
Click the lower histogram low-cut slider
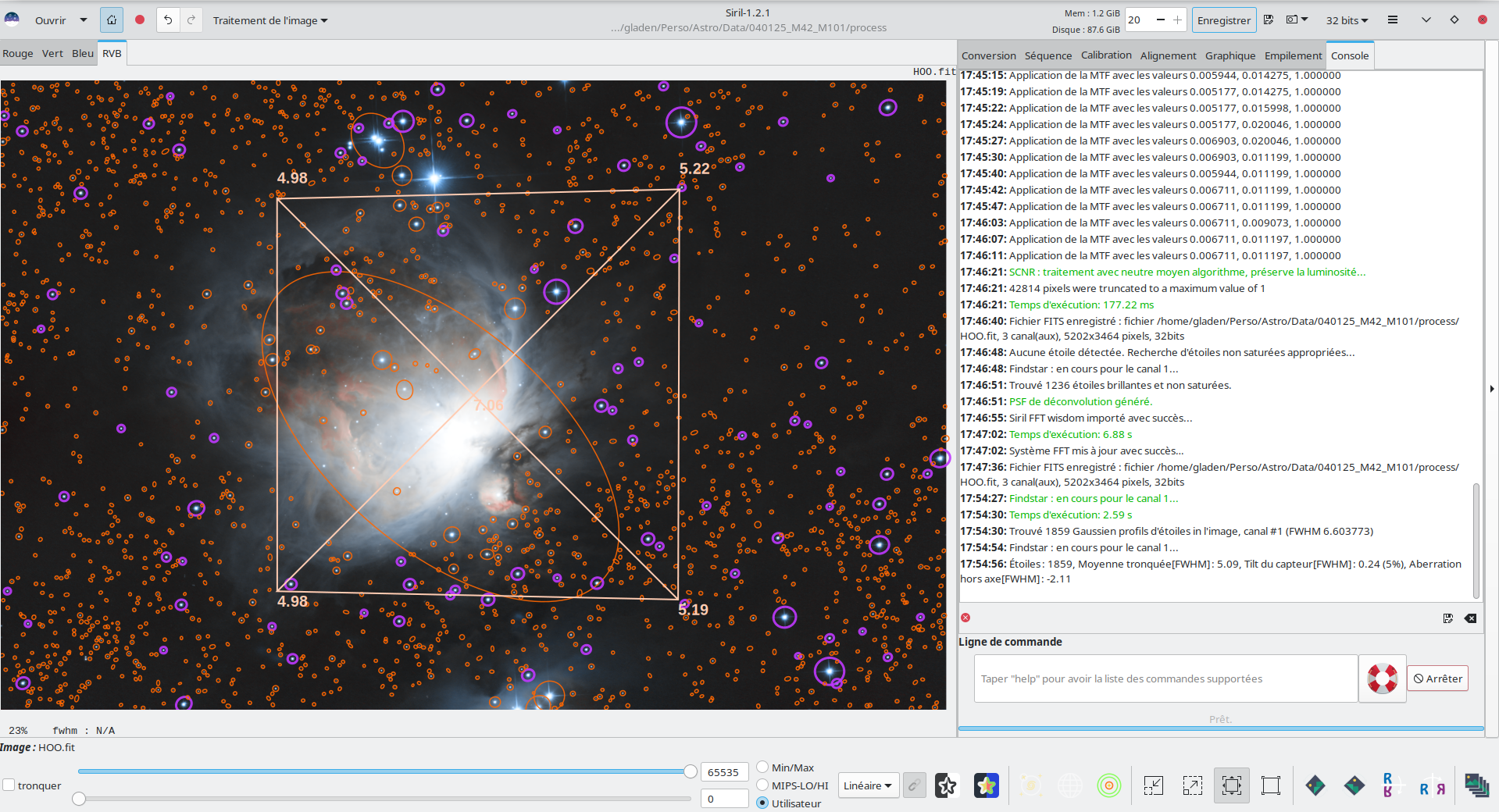[x=384, y=799]
